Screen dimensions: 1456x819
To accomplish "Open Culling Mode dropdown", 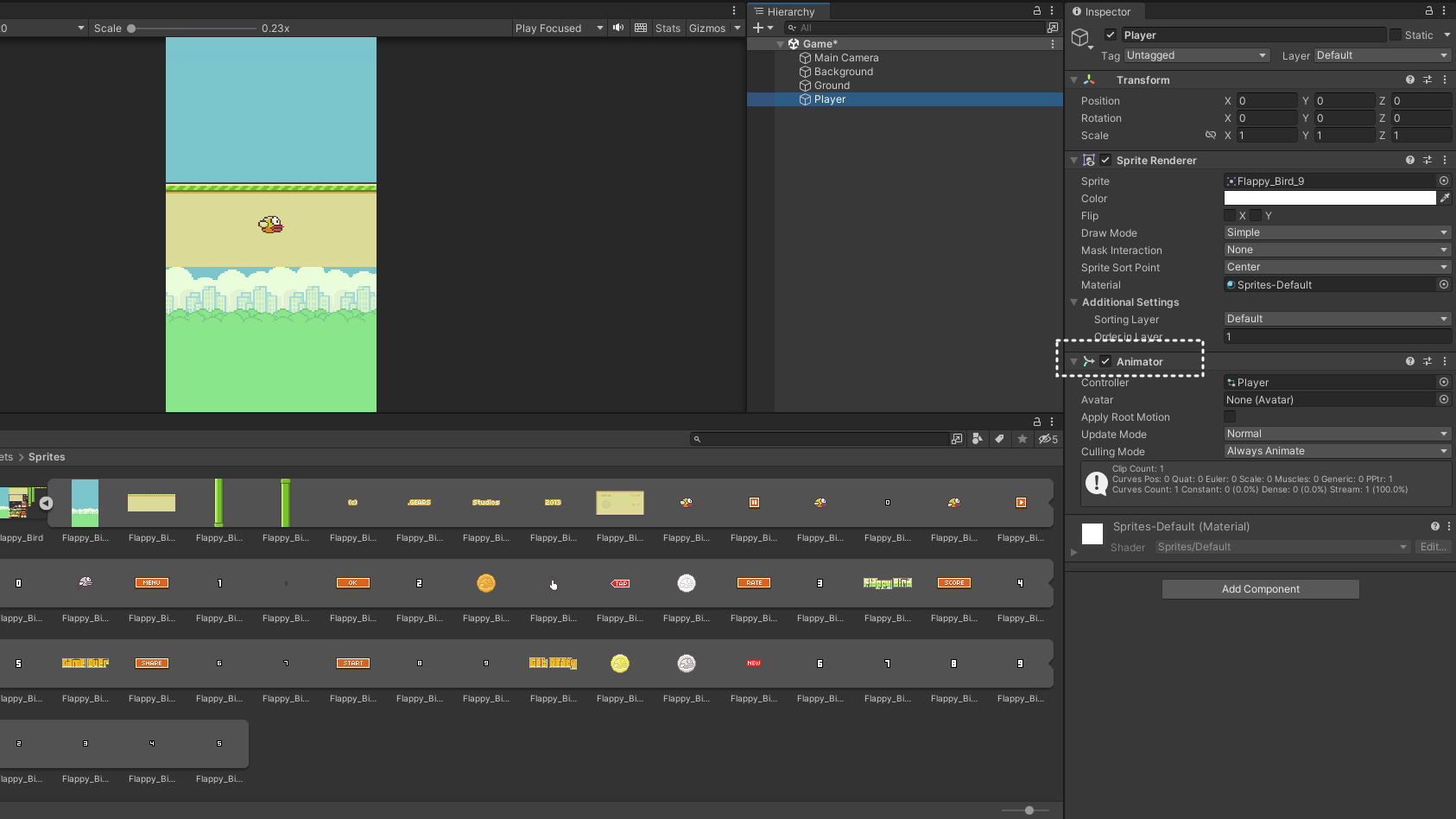I will tap(1338, 451).
